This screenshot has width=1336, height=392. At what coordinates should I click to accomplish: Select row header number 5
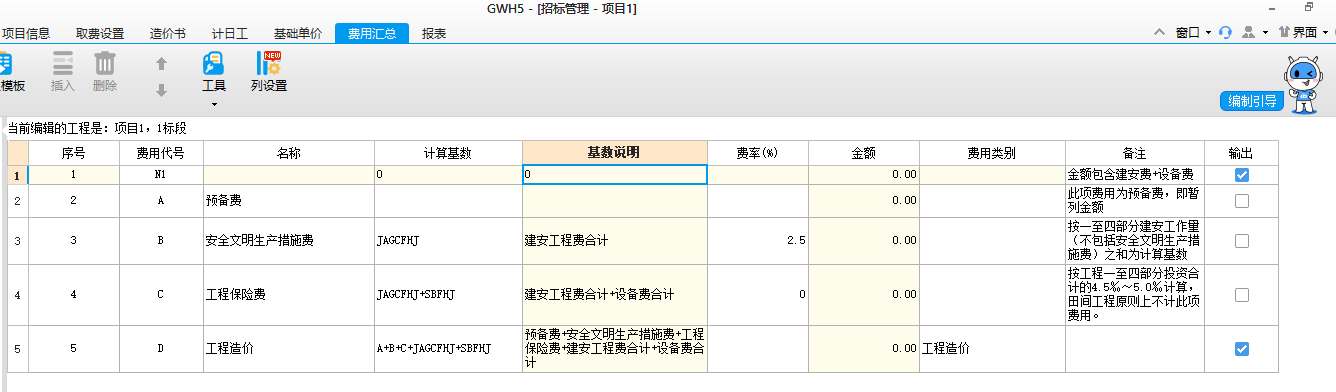pyautogui.click(x=17, y=349)
